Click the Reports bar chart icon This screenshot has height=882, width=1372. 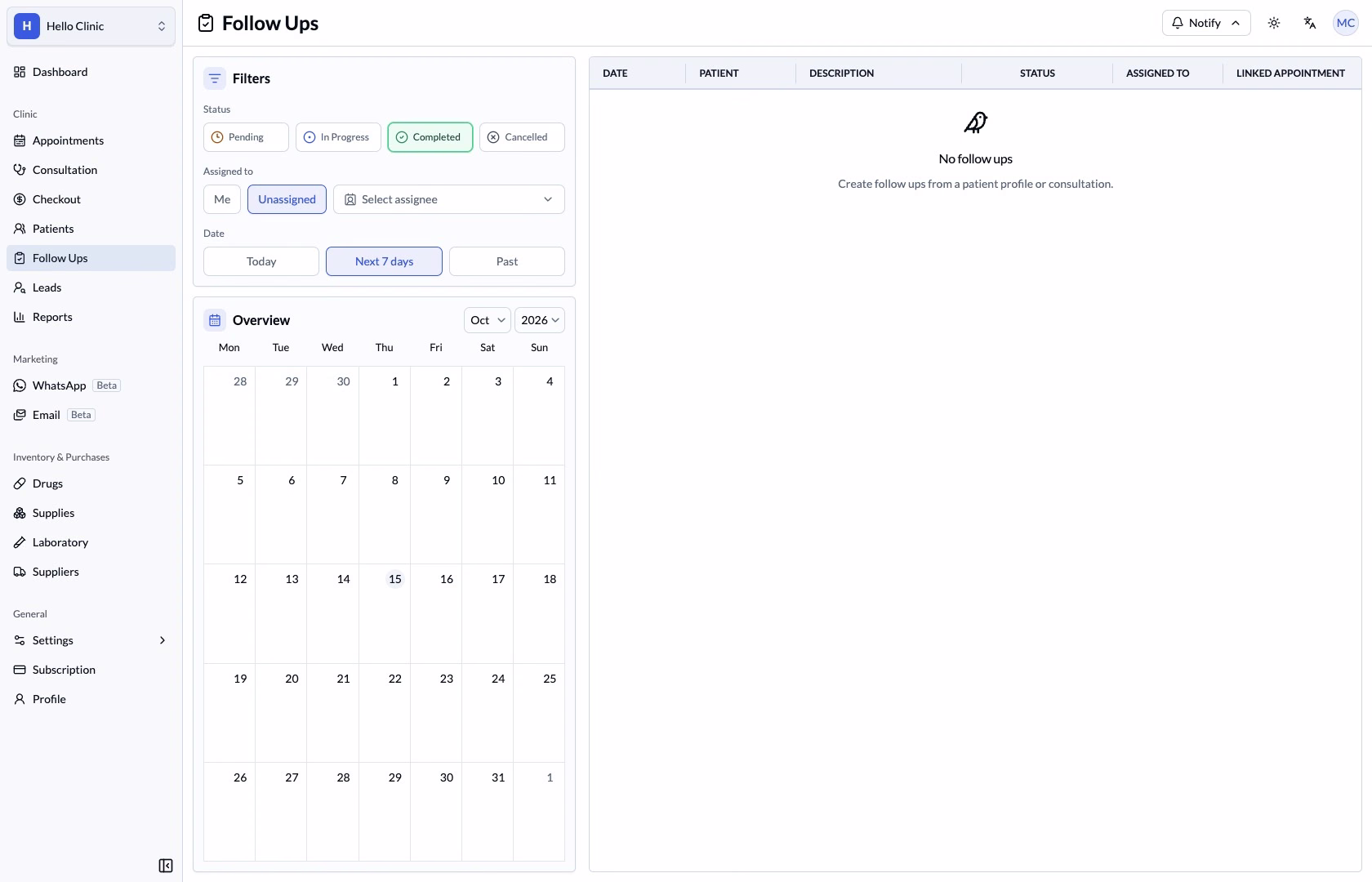[x=20, y=317]
